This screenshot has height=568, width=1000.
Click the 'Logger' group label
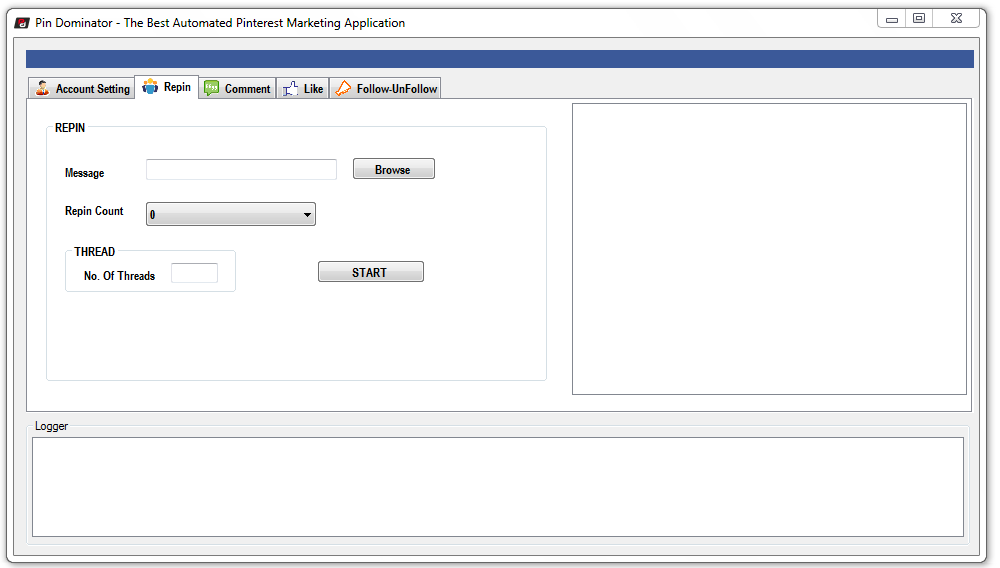(51, 426)
